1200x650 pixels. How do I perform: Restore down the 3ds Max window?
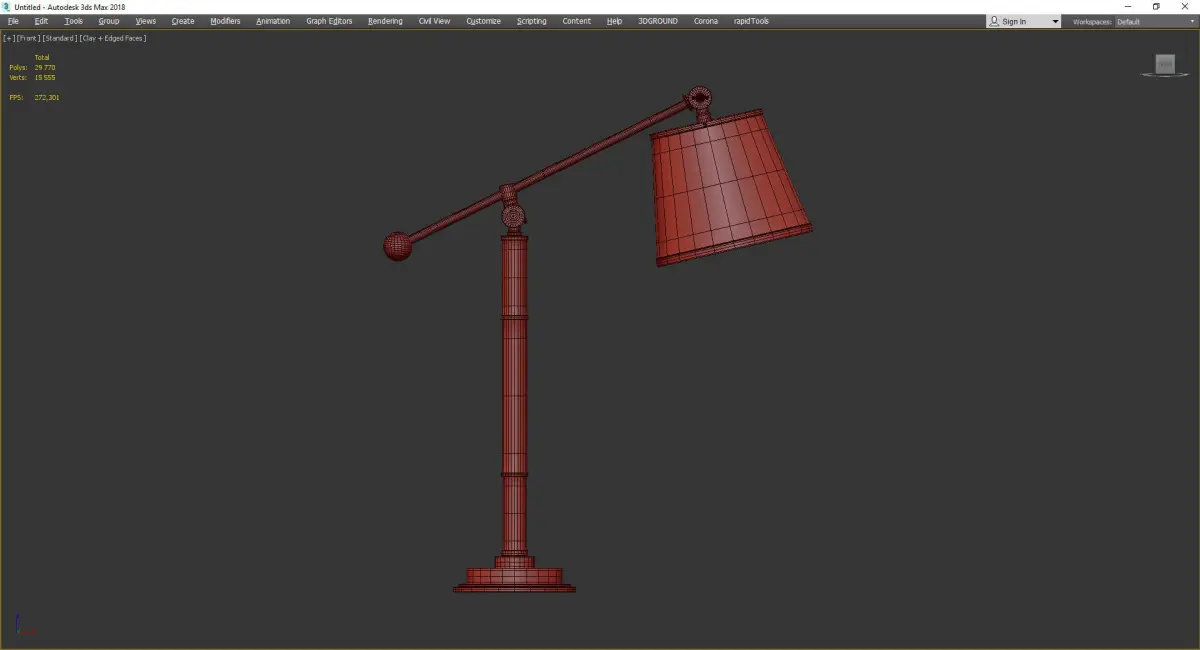pyautogui.click(x=1156, y=6)
